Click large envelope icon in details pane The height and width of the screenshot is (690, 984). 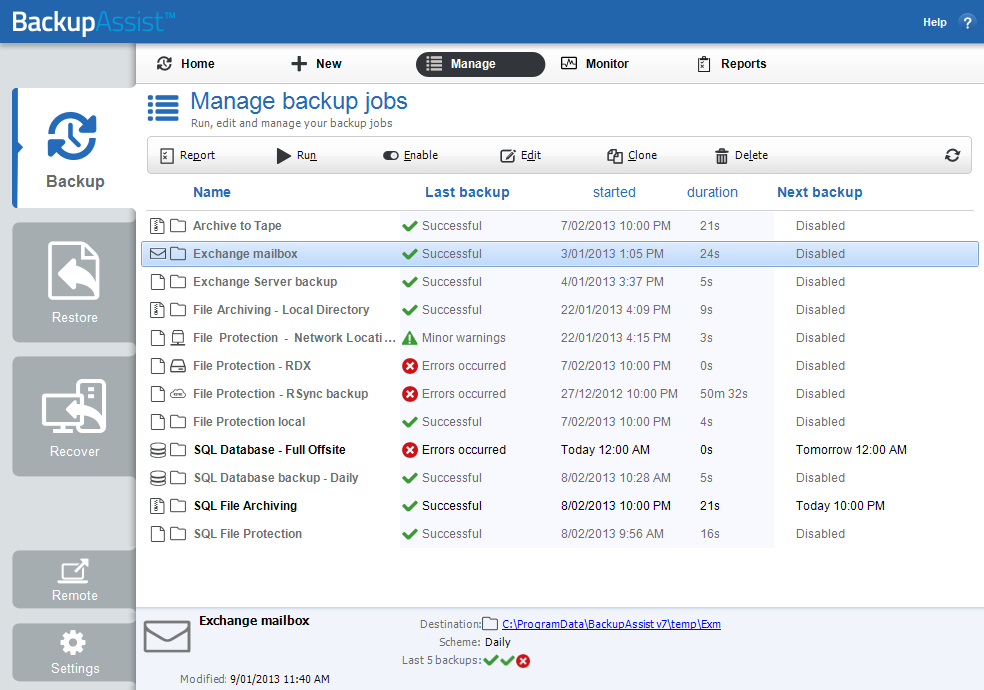tap(167, 637)
